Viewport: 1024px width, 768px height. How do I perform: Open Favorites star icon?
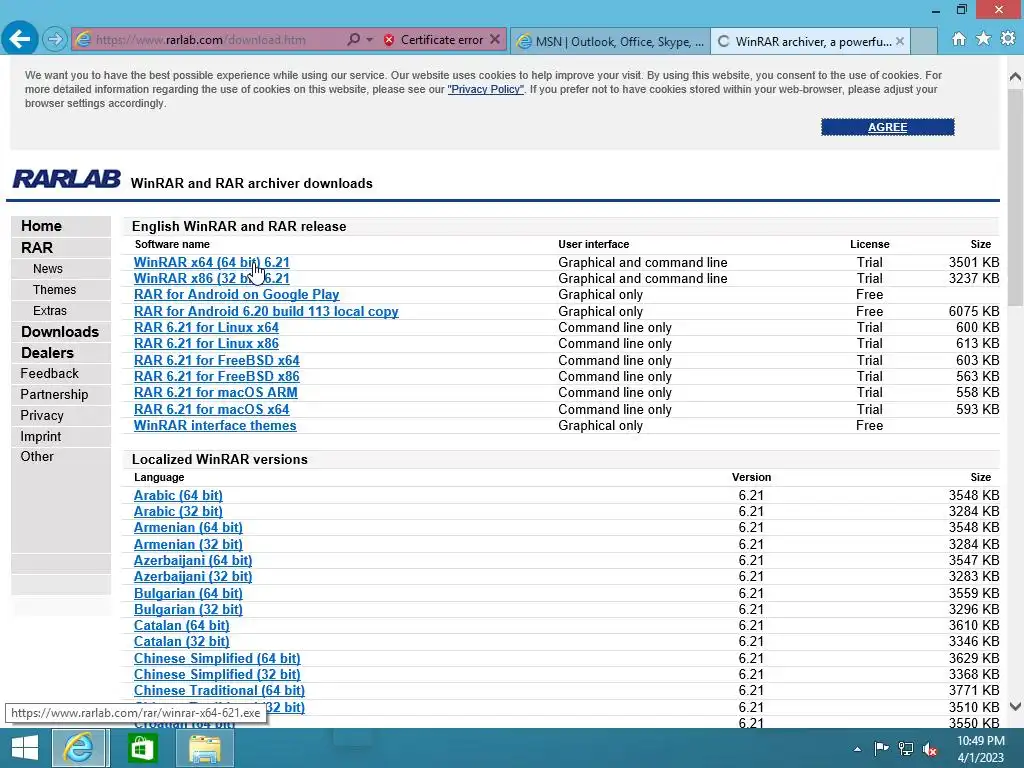point(983,39)
